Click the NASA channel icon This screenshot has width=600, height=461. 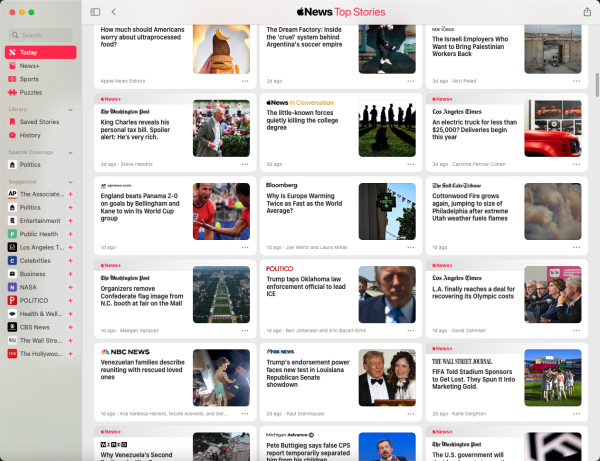[12, 287]
